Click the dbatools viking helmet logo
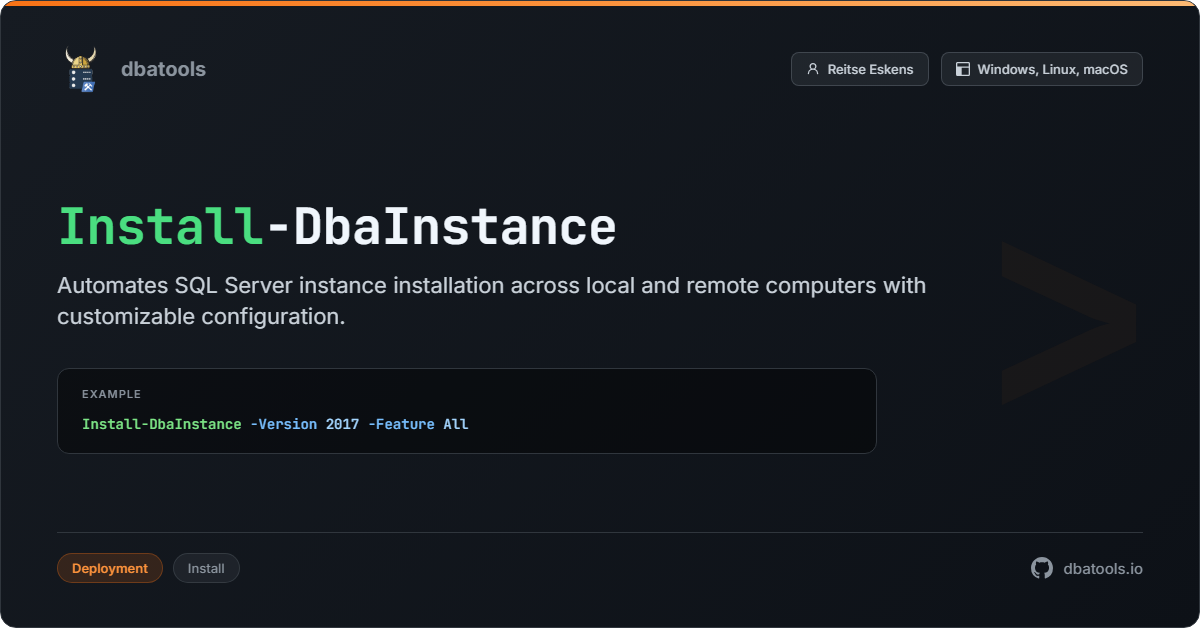 (x=80, y=70)
